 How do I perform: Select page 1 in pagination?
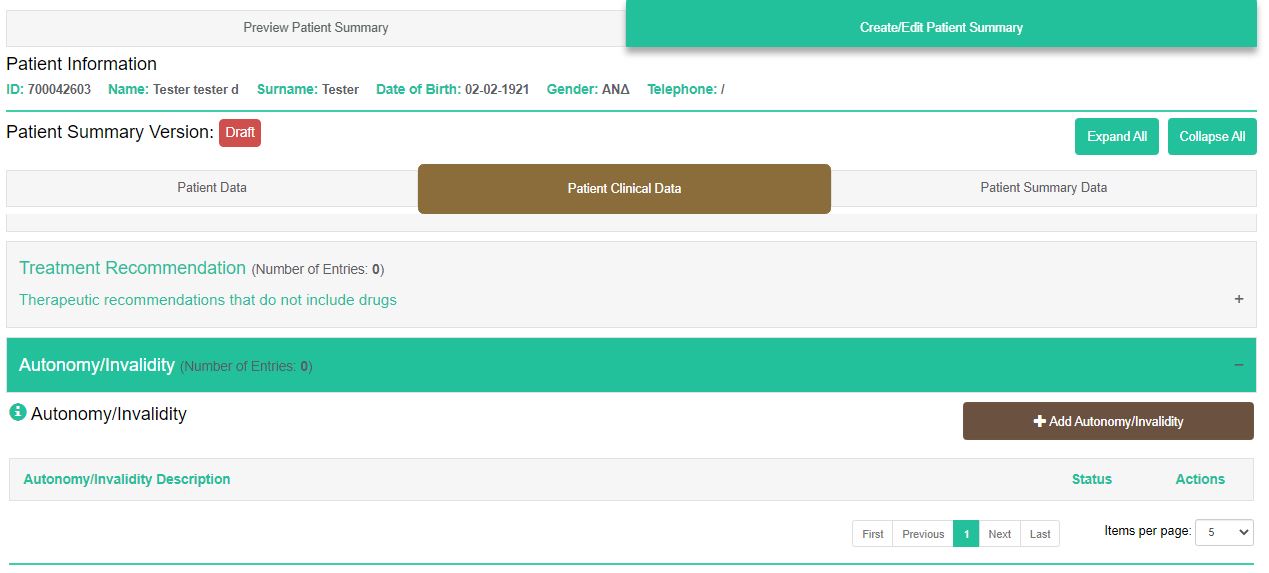[965, 534]
